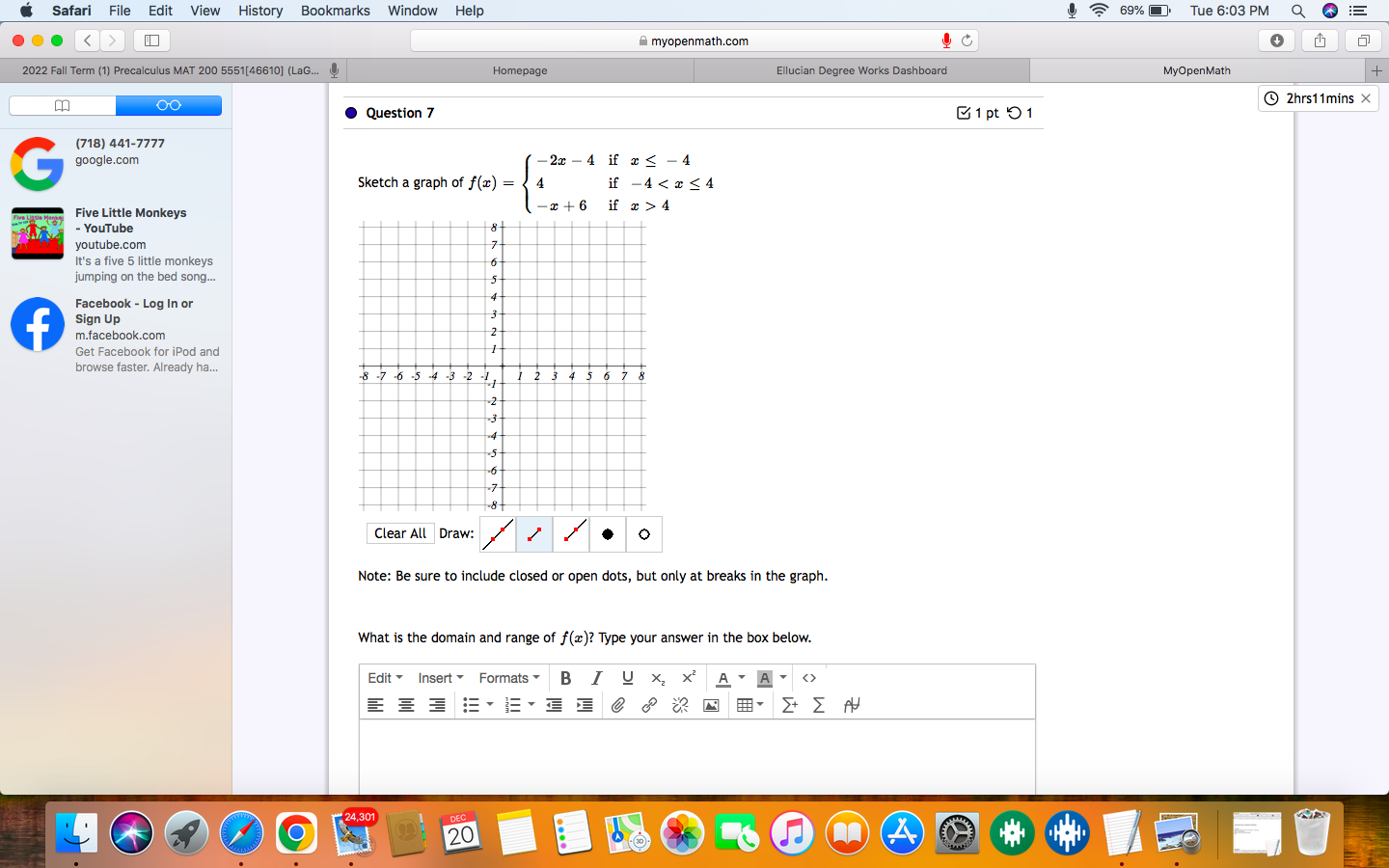The width and height of the screenshot is (1389, 868).
Task: Select the ray drawing tool
Action: (x=570, y=534)
